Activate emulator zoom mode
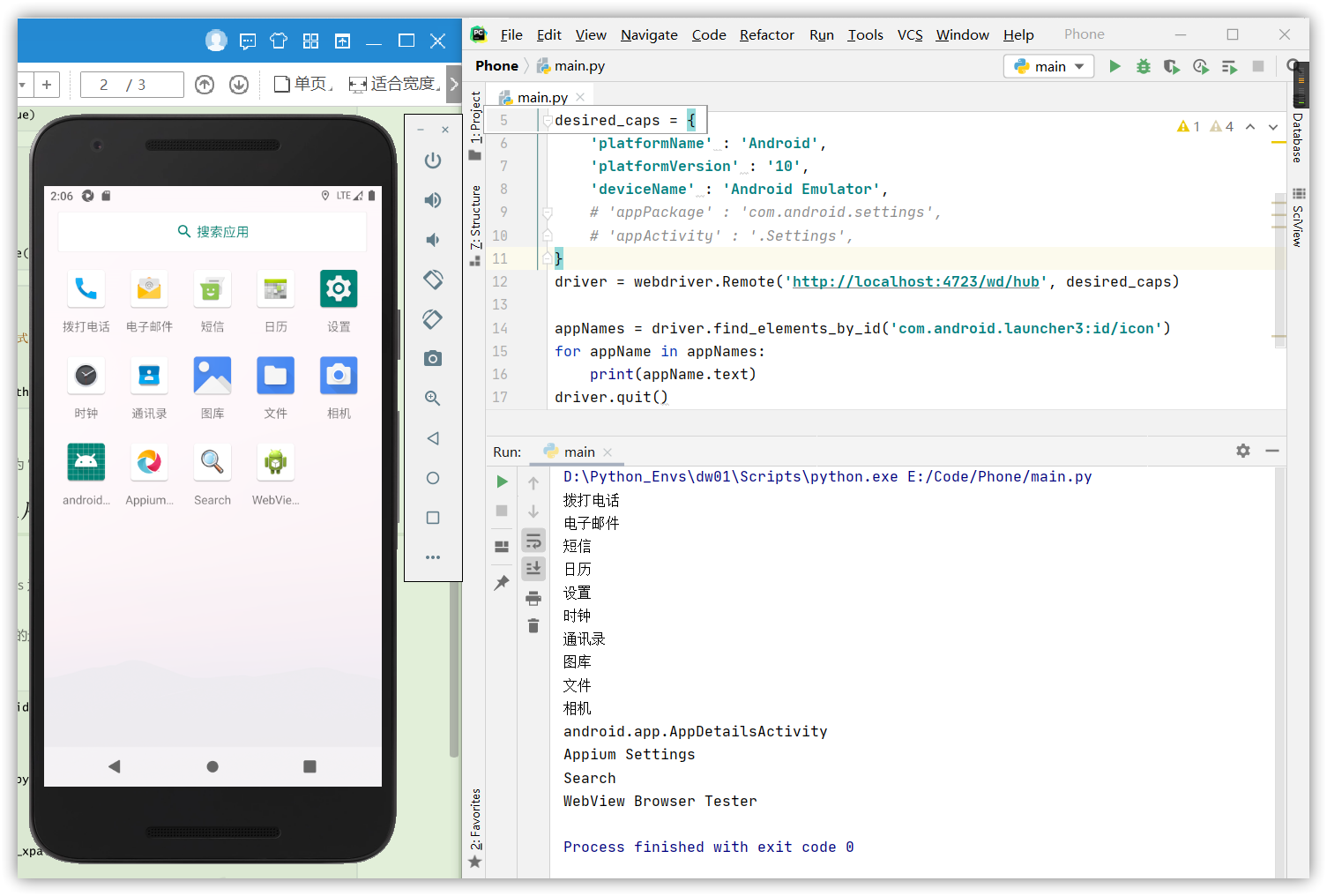1327x896 pixels. click(432, 399)
